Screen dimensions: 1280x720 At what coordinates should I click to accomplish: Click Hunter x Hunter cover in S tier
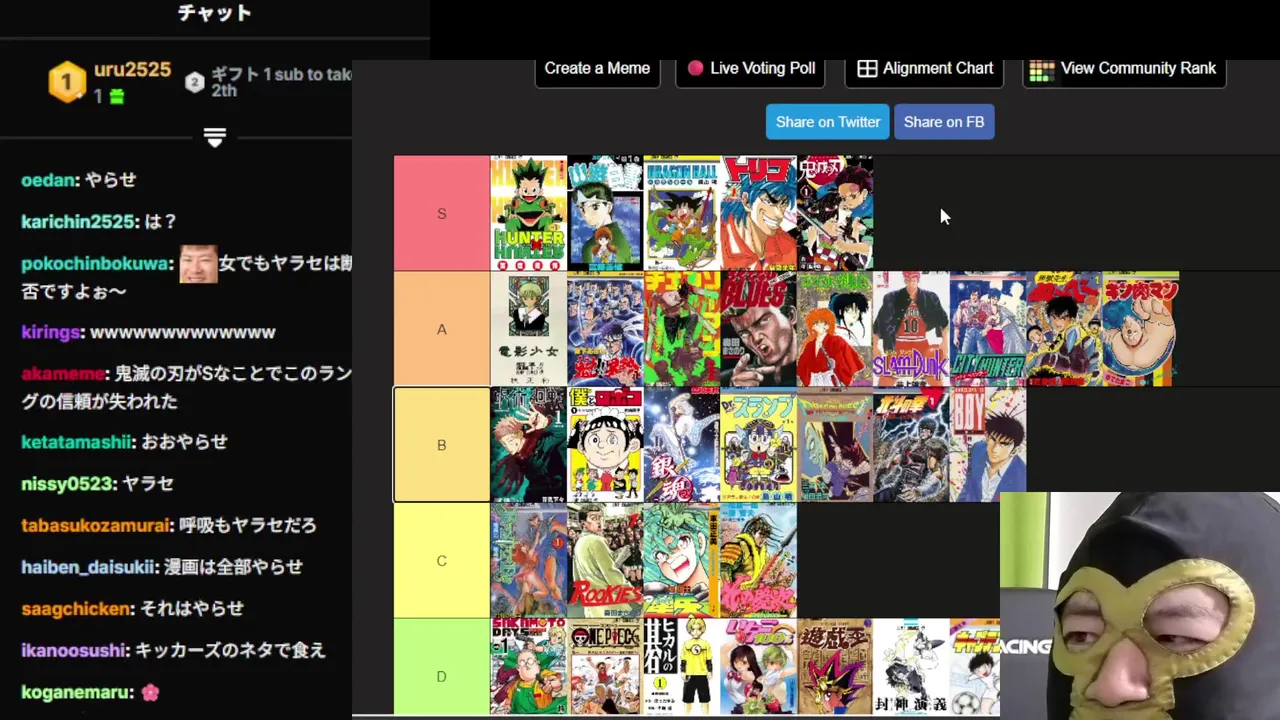pyautogui.click(x=528, y=213)
